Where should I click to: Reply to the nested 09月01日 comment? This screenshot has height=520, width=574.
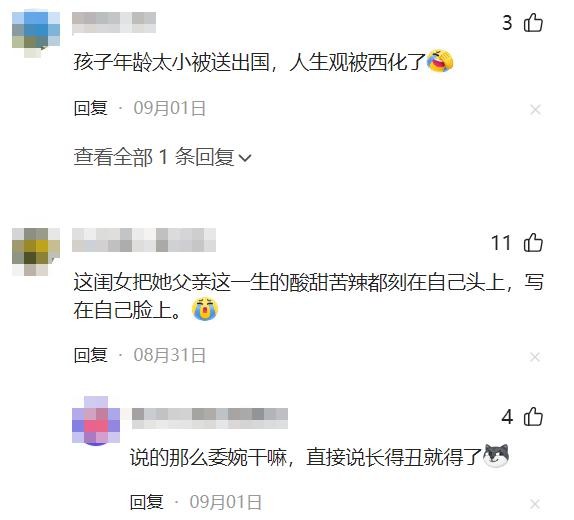(x=146, y=502)
